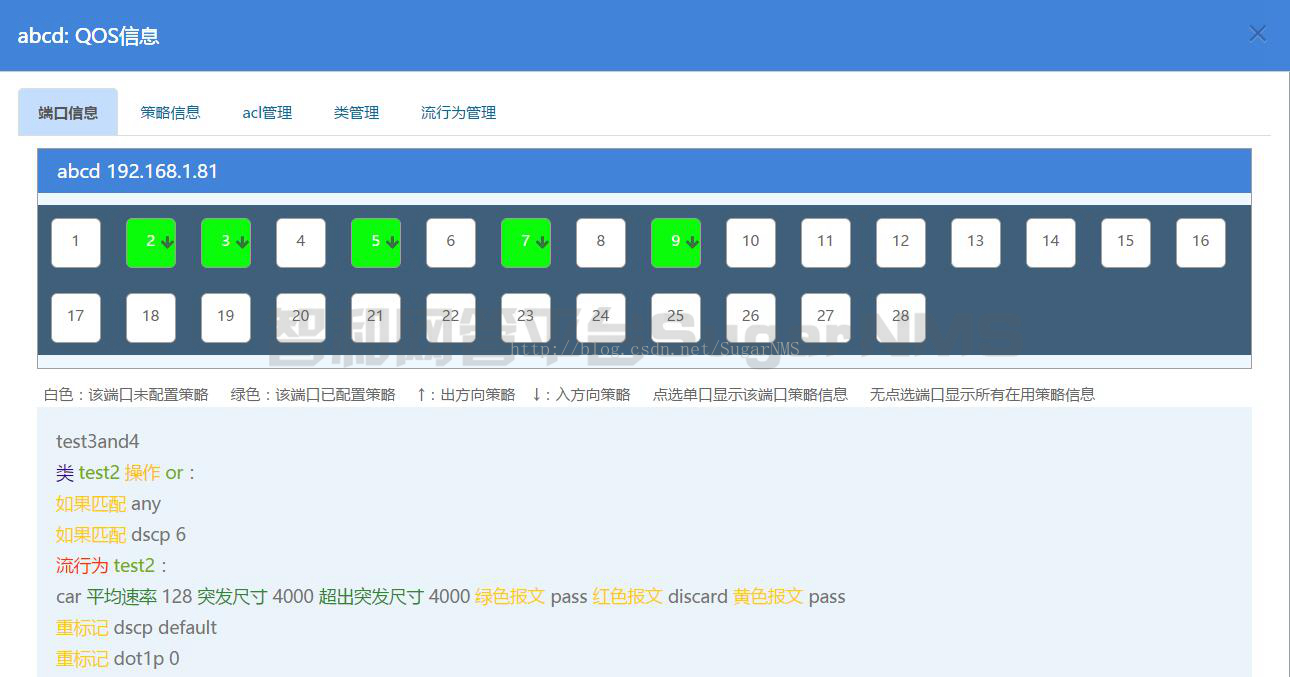Open the 策略信息 tab
Image resolution: width=1290 pixels, height=677 pixels.
170,113
